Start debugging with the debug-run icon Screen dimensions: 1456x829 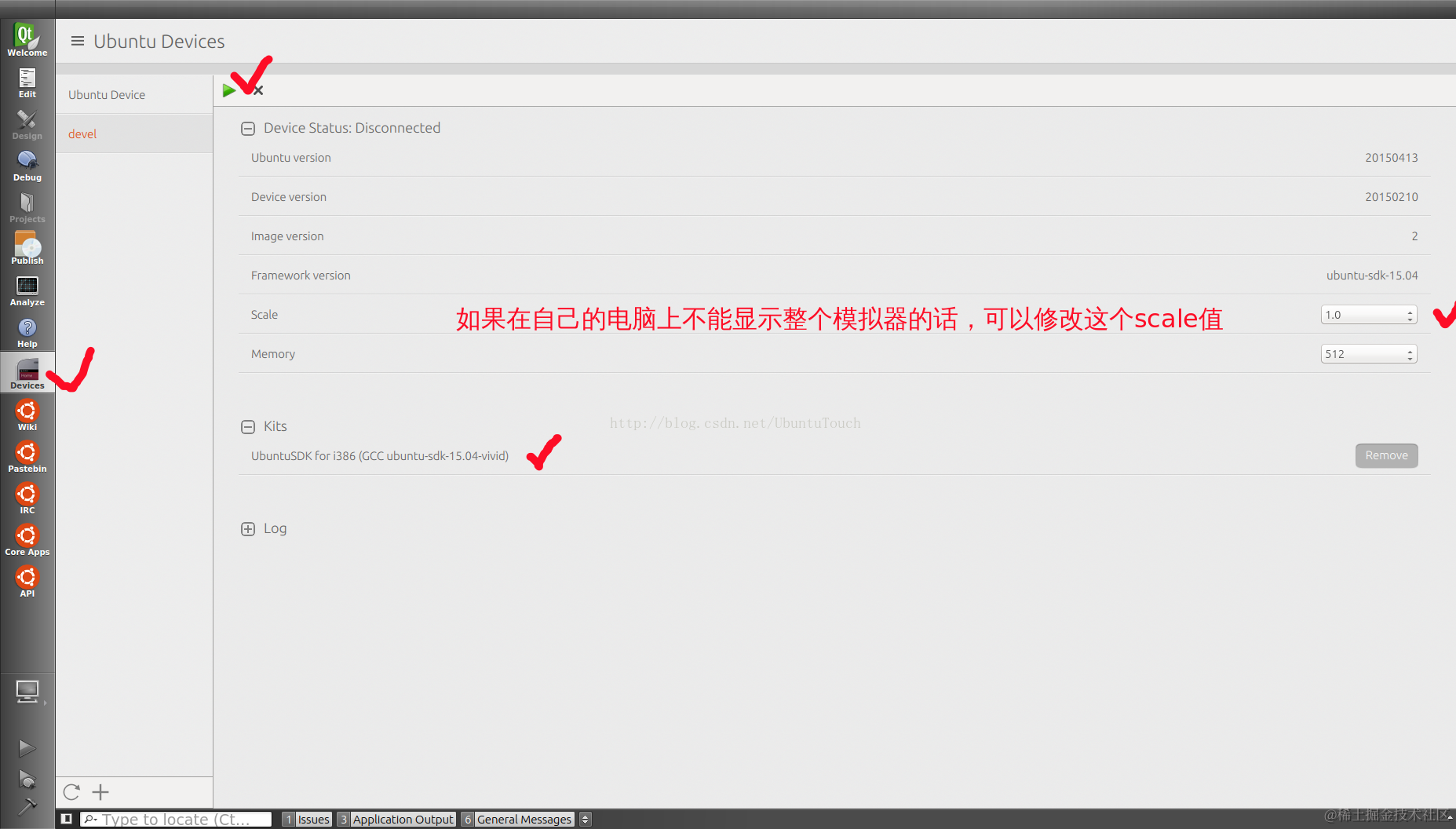coord(27,779)
